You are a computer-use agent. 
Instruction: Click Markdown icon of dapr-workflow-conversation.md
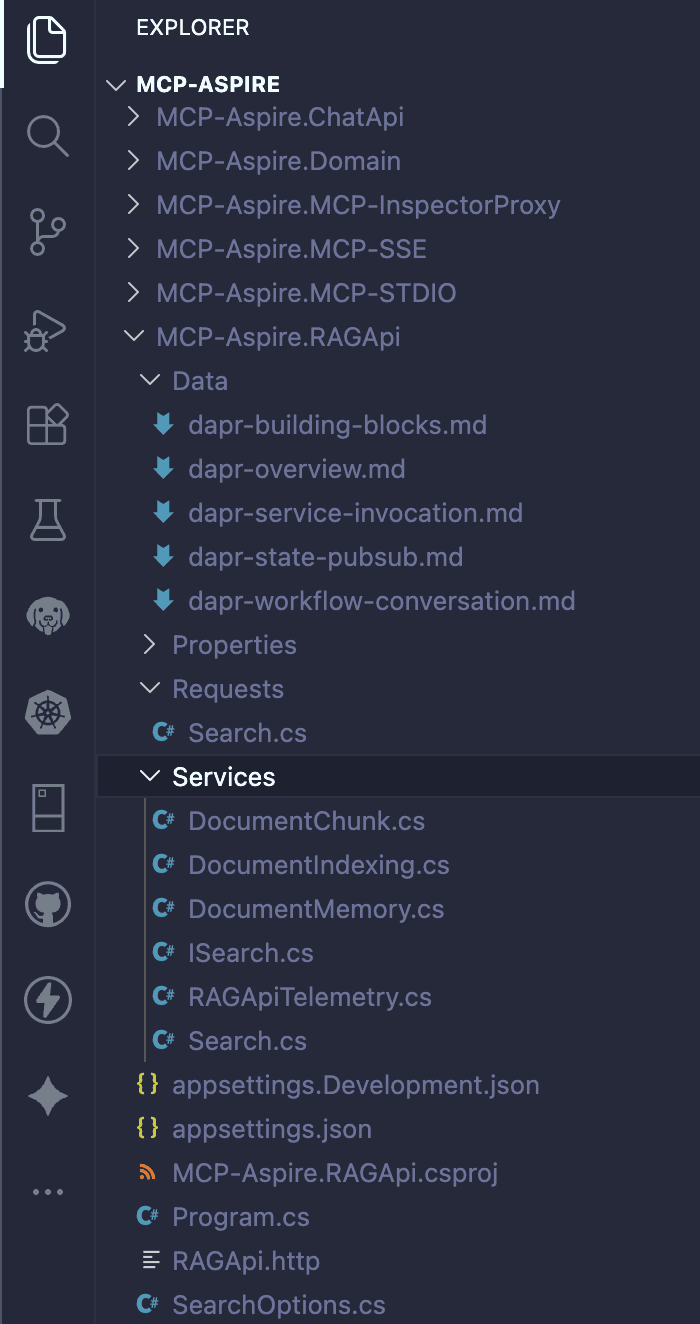tap(163, 601)
